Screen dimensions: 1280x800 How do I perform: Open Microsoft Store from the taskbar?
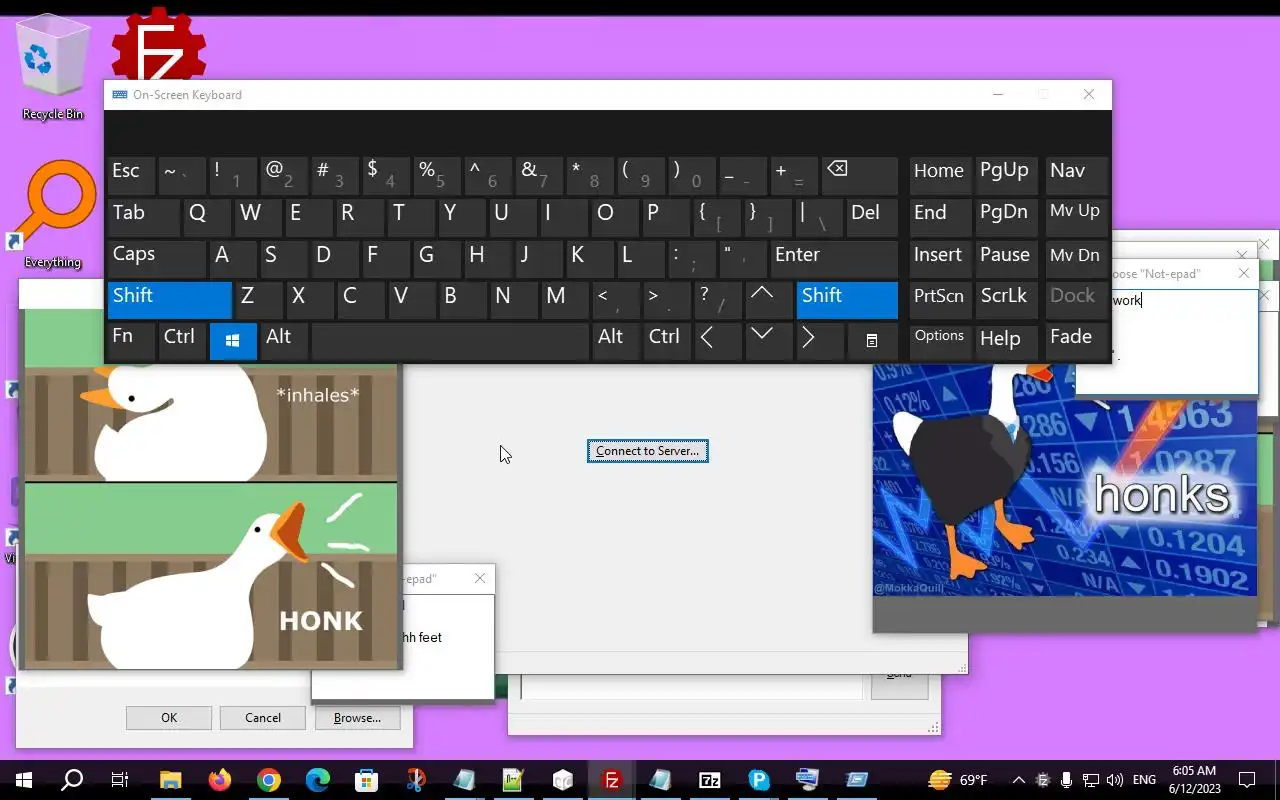366,780
